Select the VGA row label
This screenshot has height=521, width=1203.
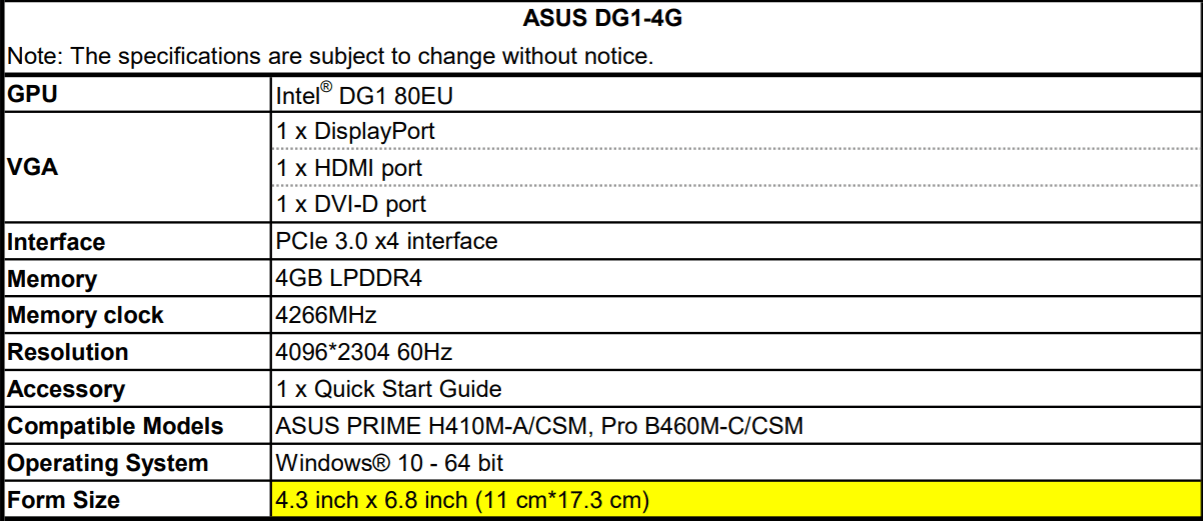click(x=32, y=168)
